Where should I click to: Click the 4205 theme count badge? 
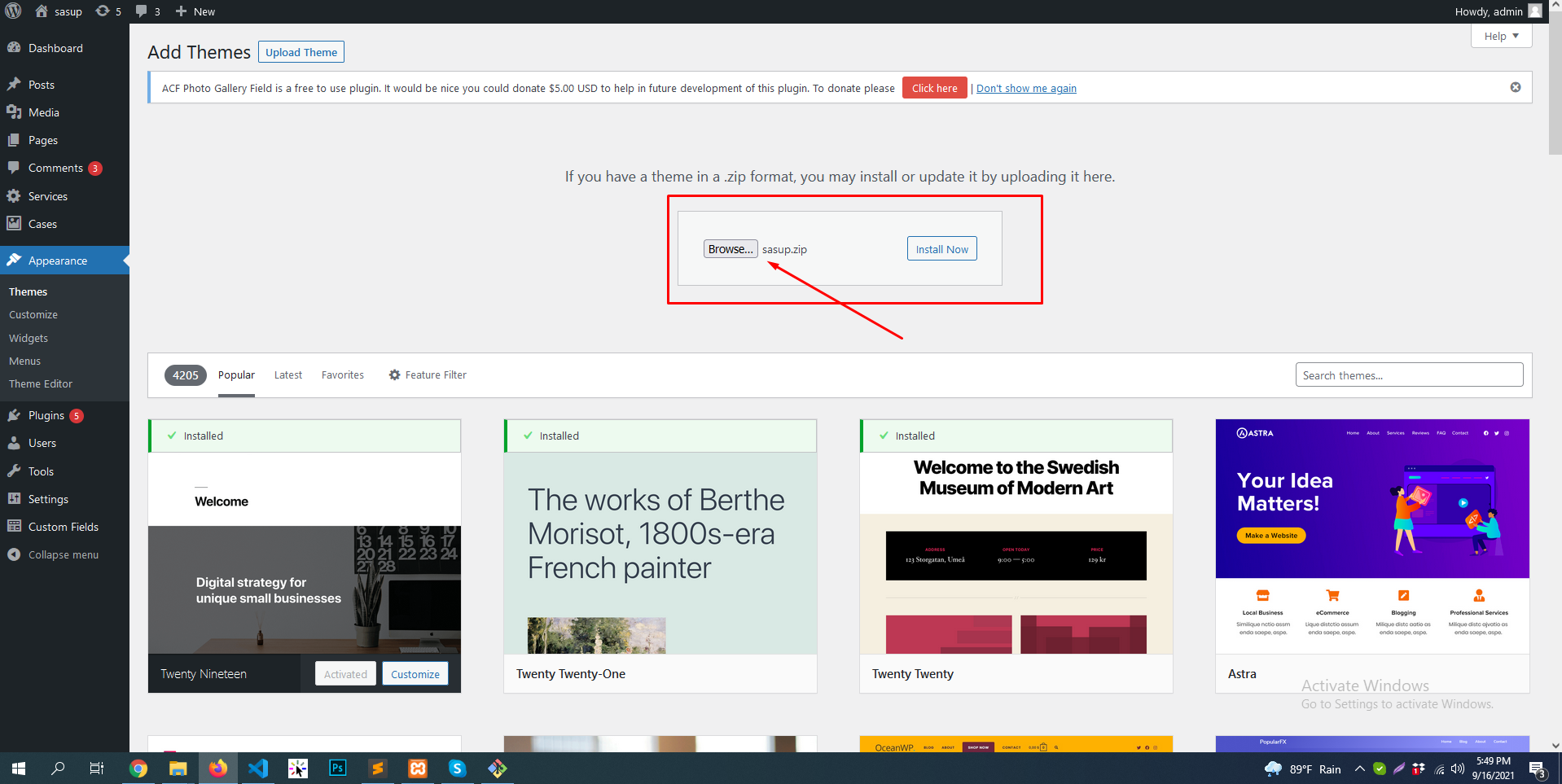(x=186, y=375)
